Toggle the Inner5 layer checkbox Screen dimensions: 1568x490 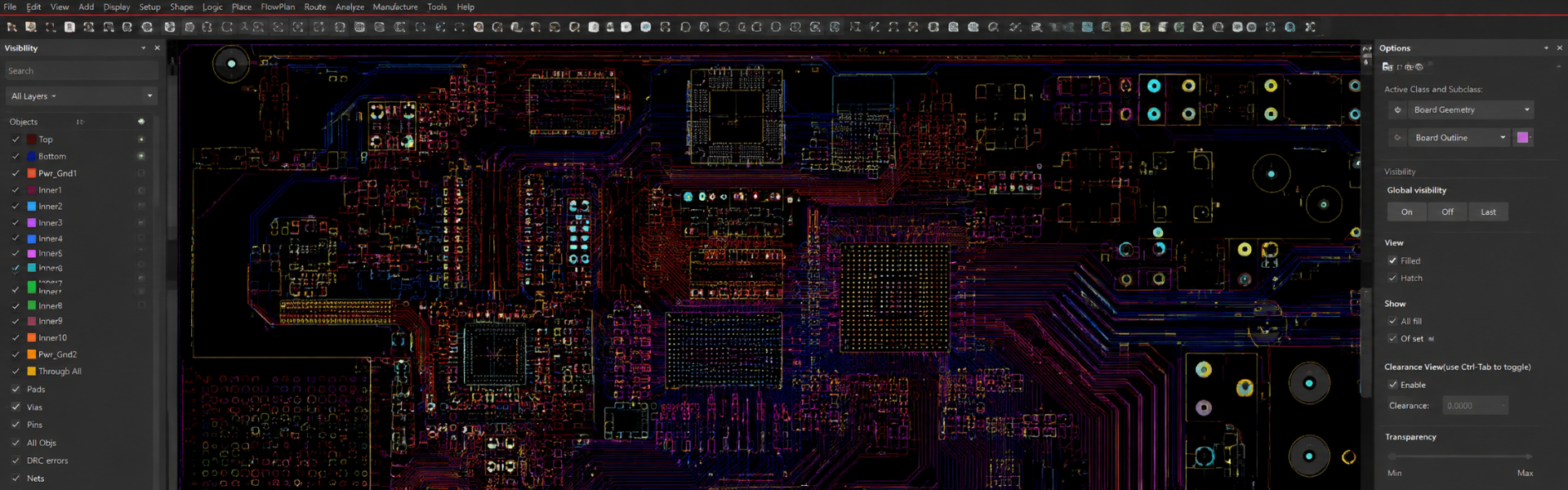point(16,253)
